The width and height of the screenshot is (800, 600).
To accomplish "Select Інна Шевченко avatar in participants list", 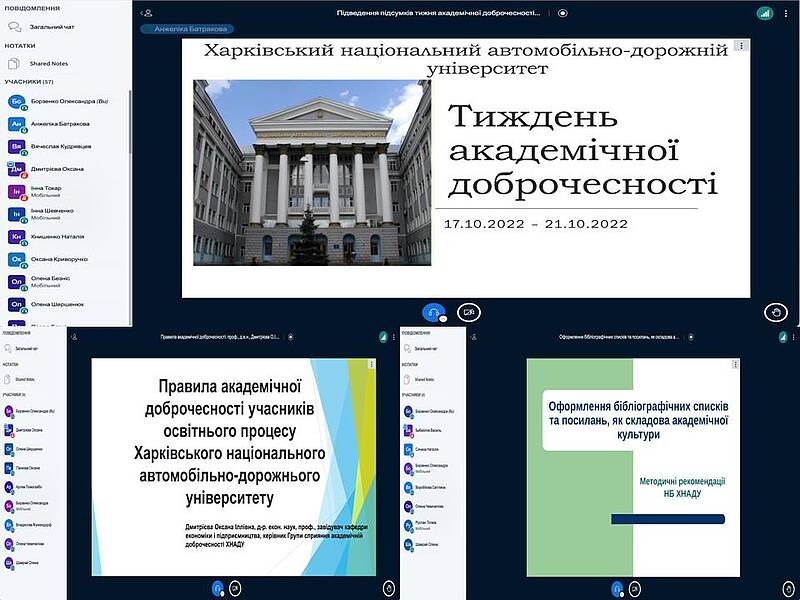I will 16,214.
